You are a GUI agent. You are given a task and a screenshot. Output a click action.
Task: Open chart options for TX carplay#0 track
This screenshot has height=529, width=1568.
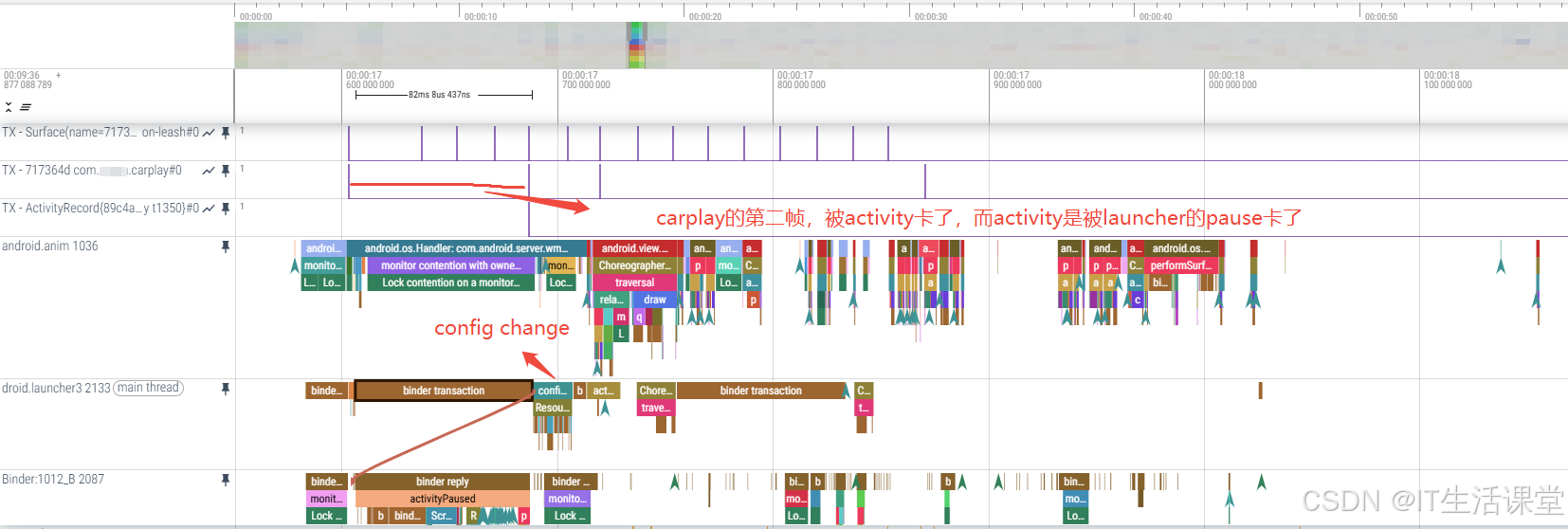pos(209,171)
